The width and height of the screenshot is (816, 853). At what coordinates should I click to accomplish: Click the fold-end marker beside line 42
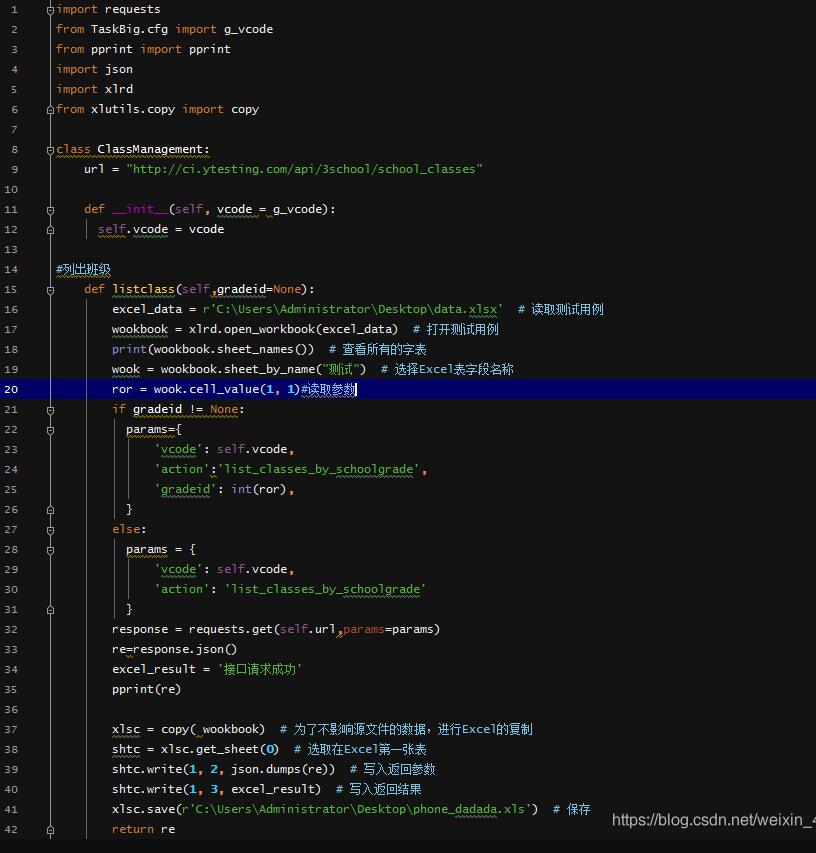(50, 829)
